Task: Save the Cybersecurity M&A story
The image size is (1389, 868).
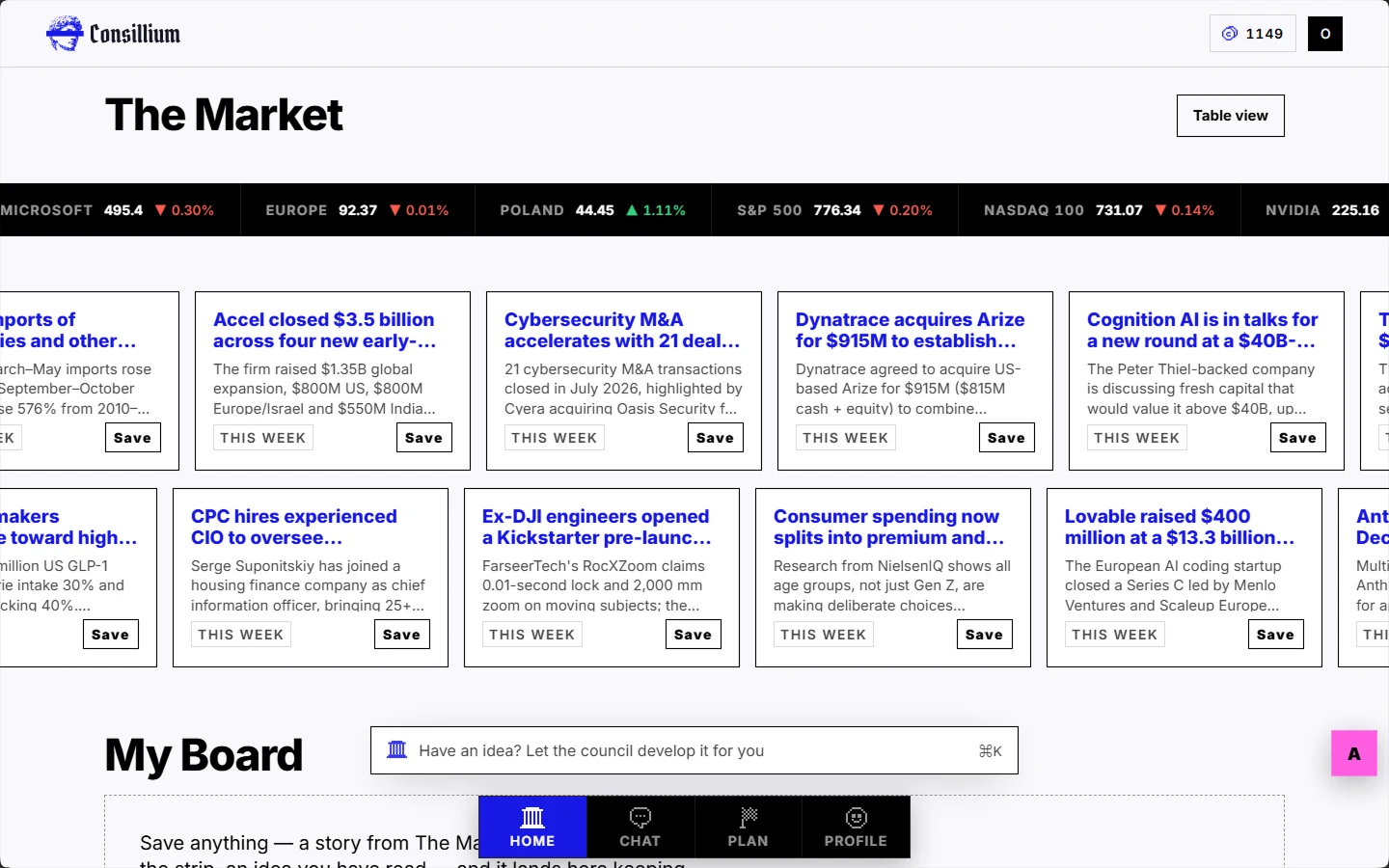Action: [x=715, y=438]
